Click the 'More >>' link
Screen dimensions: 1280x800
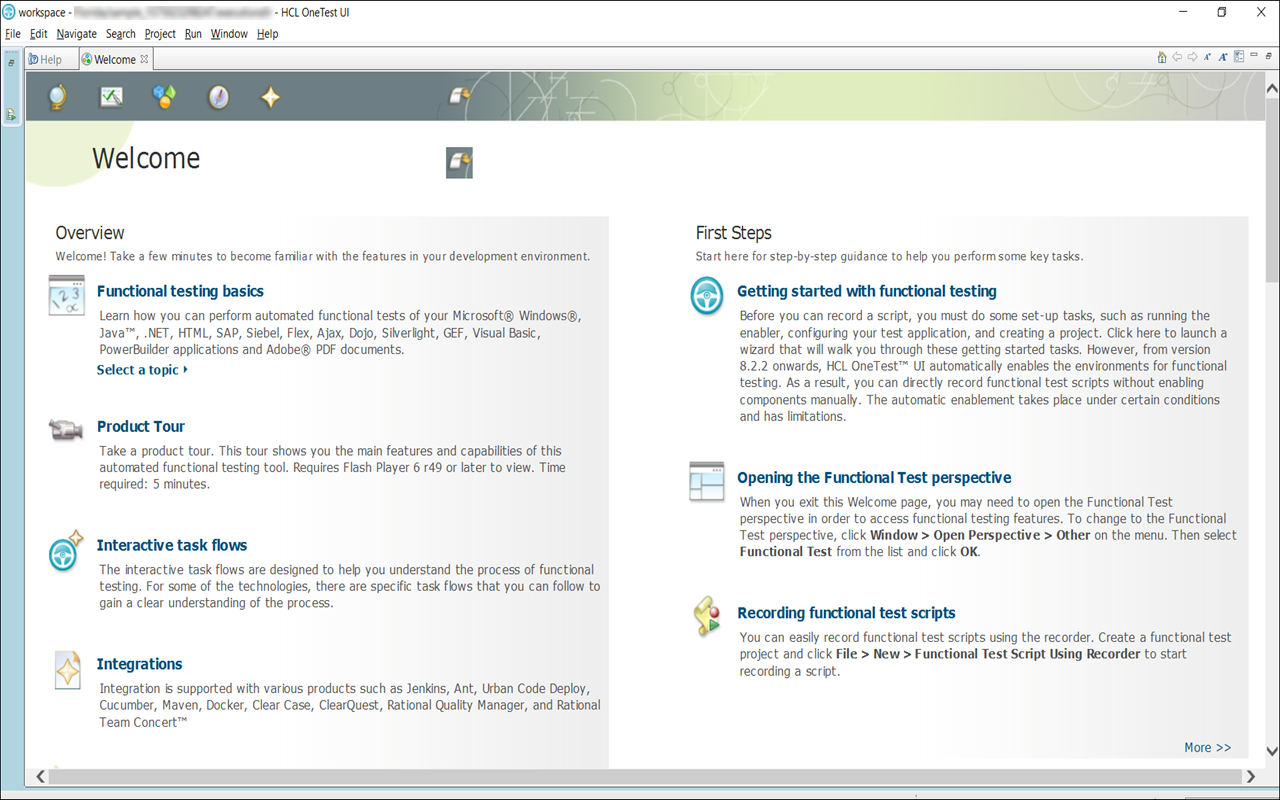[x=1207, y=747]
